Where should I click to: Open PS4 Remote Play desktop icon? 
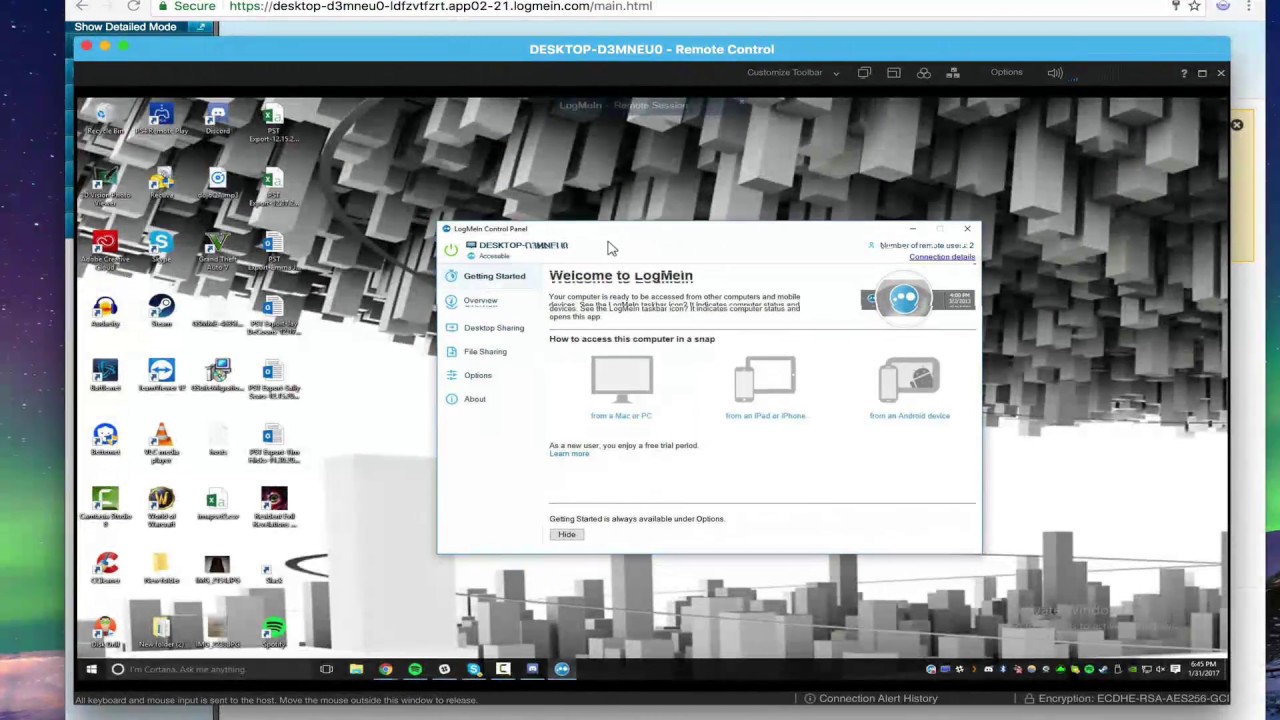(161, 119)
